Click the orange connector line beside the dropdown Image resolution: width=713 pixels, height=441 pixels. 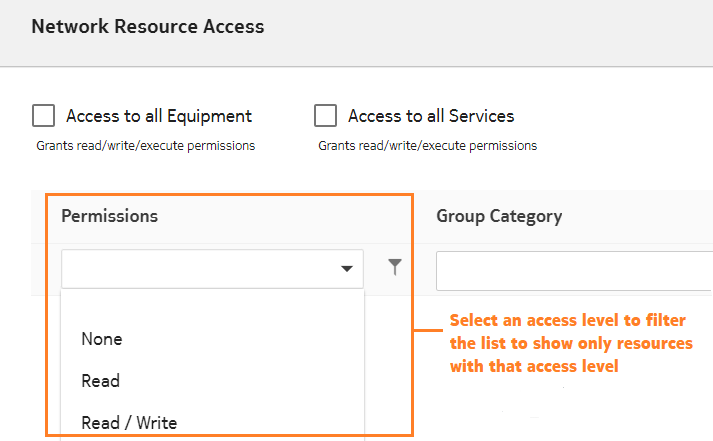point(430,331)
